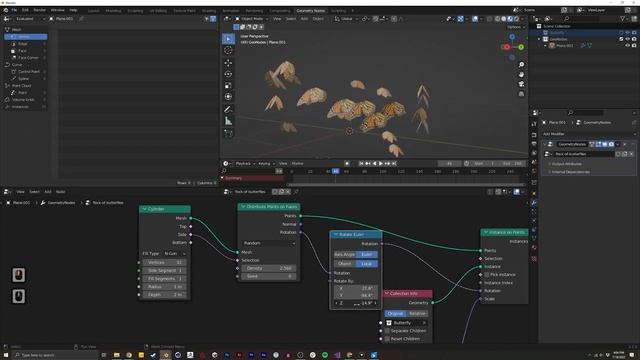Select wireframe viewport shading mode
Viewport: 640px width, 360px height.
pyautogui.click(x=498, y=19)
